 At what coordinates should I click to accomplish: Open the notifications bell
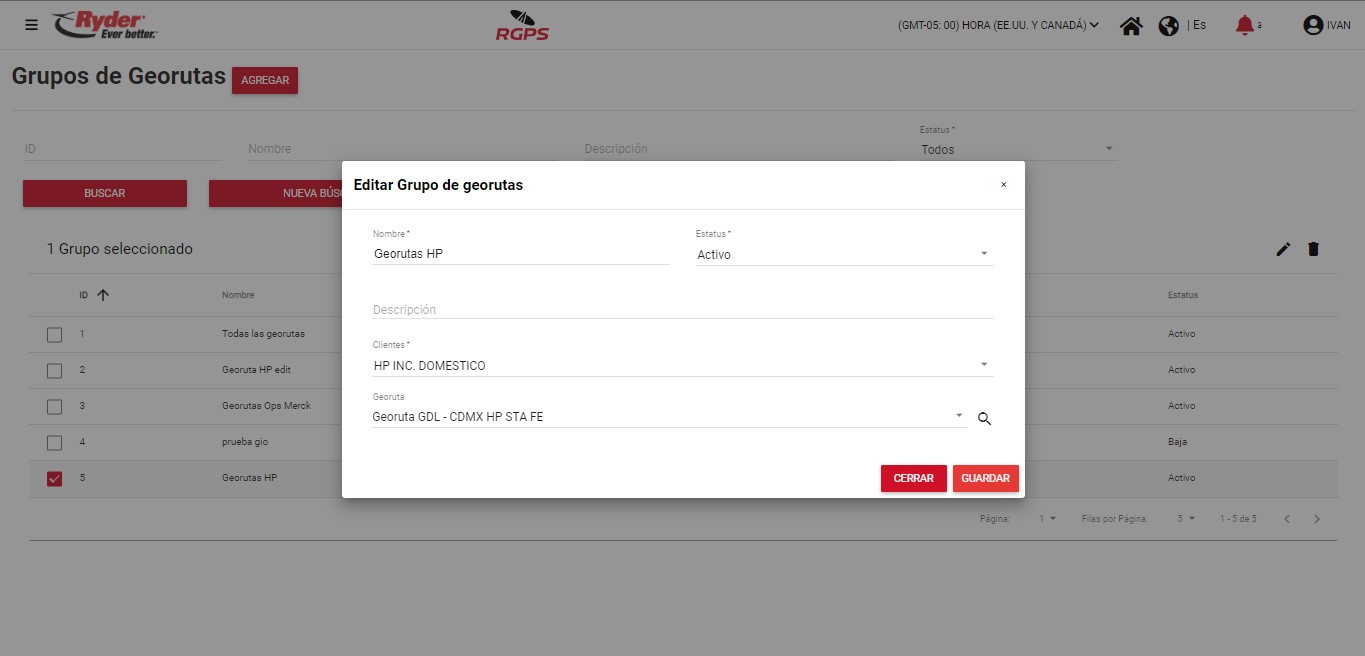[1244, 25]
